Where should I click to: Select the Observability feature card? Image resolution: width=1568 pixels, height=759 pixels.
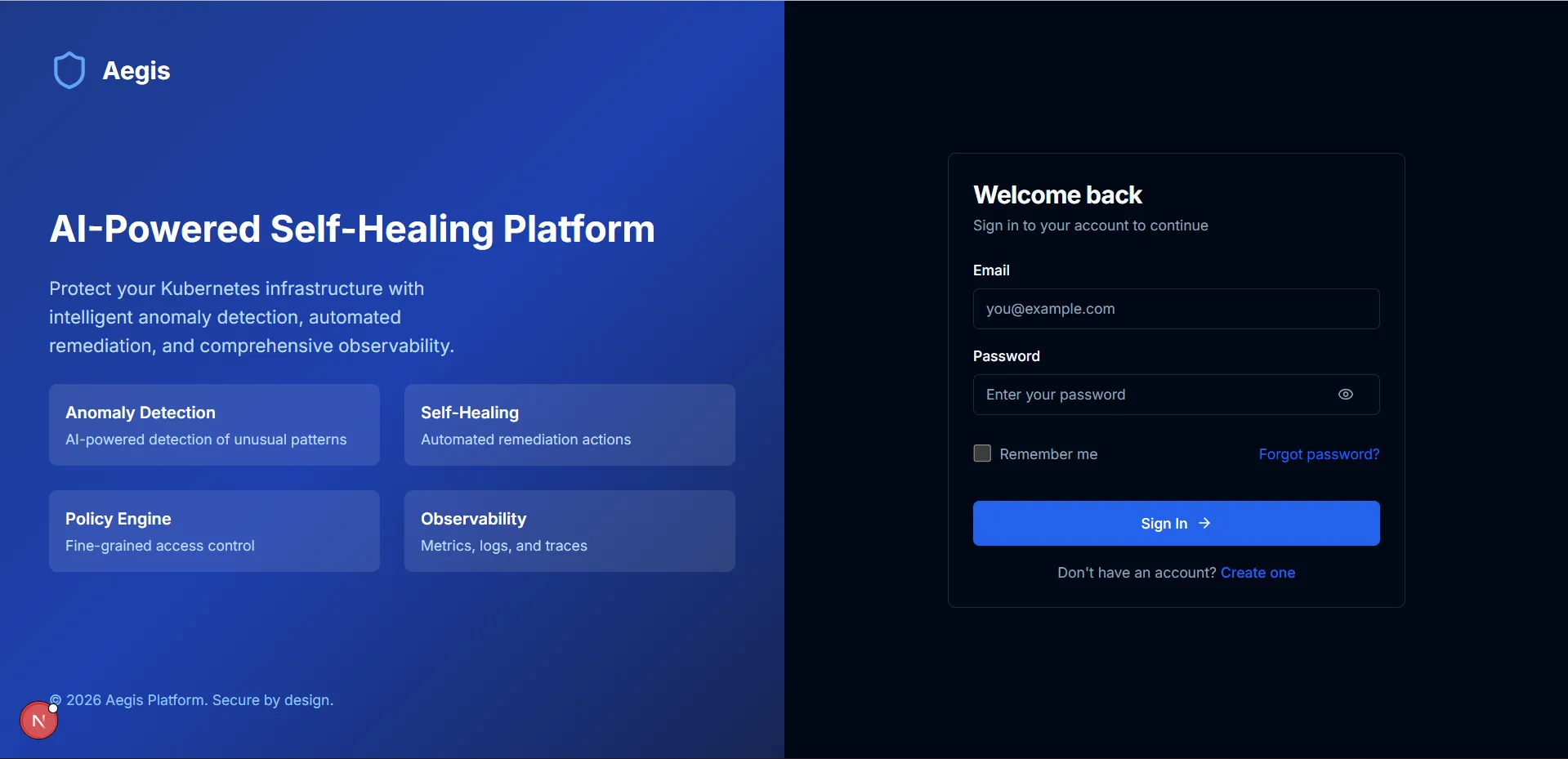click(x=570, y=531)
